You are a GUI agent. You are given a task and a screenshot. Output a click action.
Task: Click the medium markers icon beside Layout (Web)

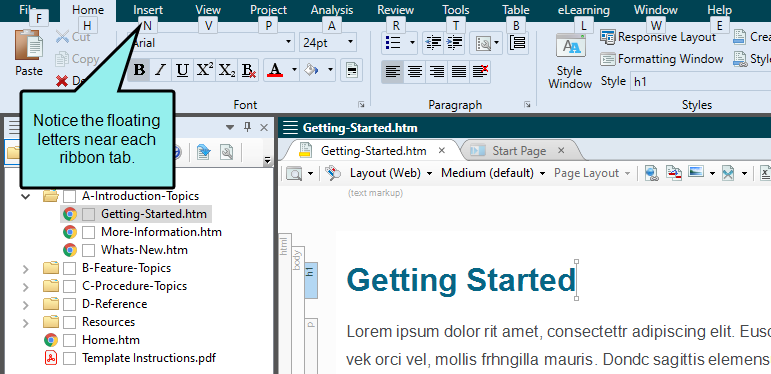[333, 173]
